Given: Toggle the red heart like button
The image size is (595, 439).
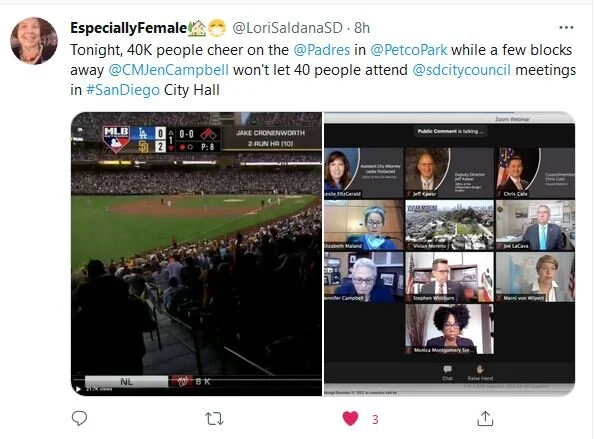Looking at the screenshot, I should point(350,419).
